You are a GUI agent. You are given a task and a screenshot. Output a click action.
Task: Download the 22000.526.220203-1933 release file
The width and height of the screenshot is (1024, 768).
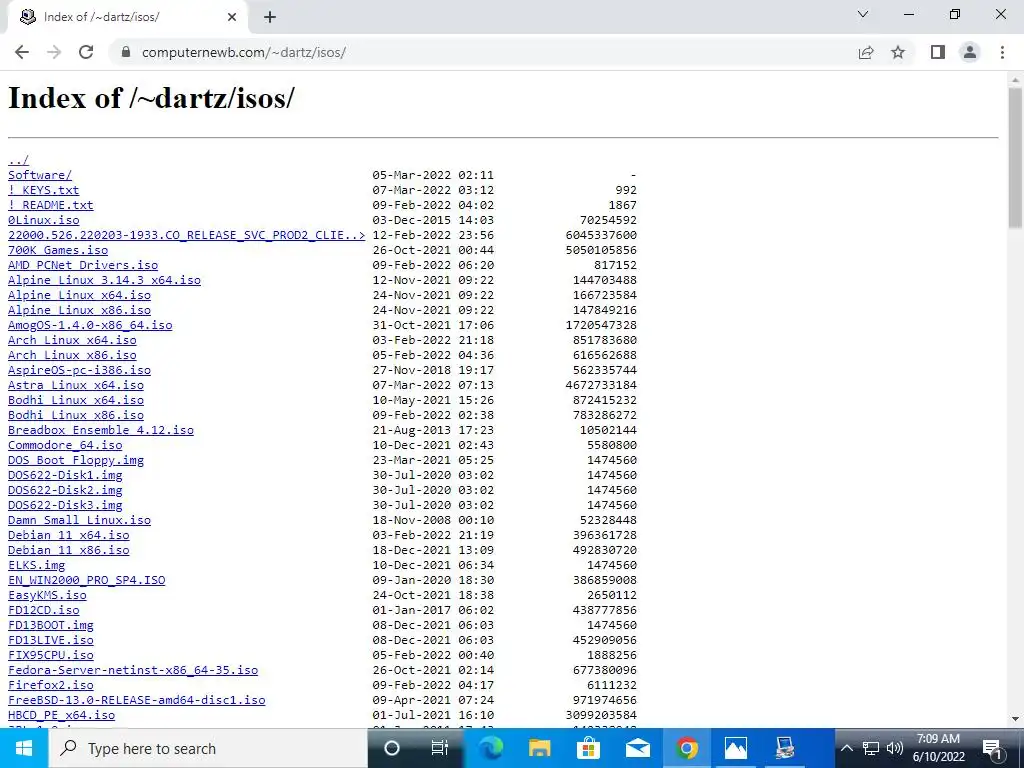[x=187, y=235]
